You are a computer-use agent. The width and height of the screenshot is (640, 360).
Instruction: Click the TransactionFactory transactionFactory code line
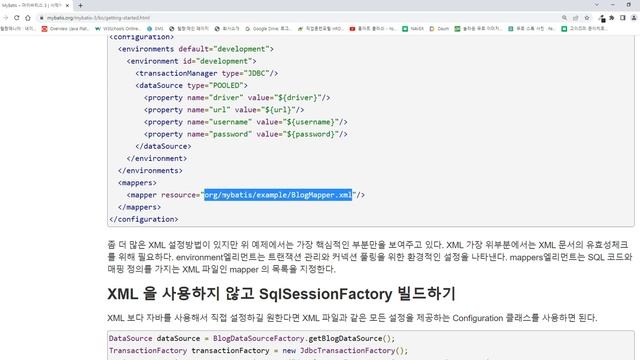point(258,351)
